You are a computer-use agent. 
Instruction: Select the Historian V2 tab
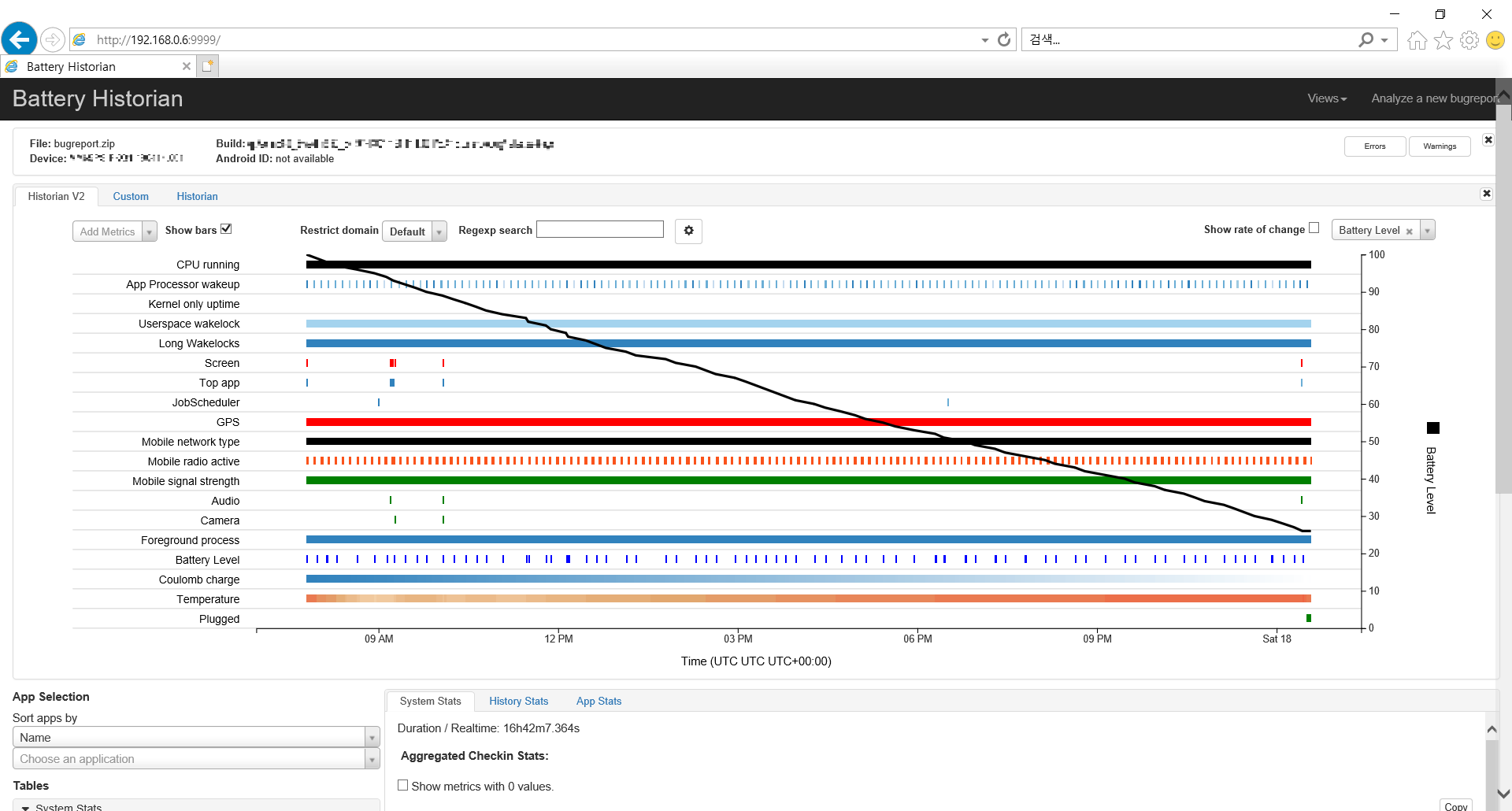(56, 196)
